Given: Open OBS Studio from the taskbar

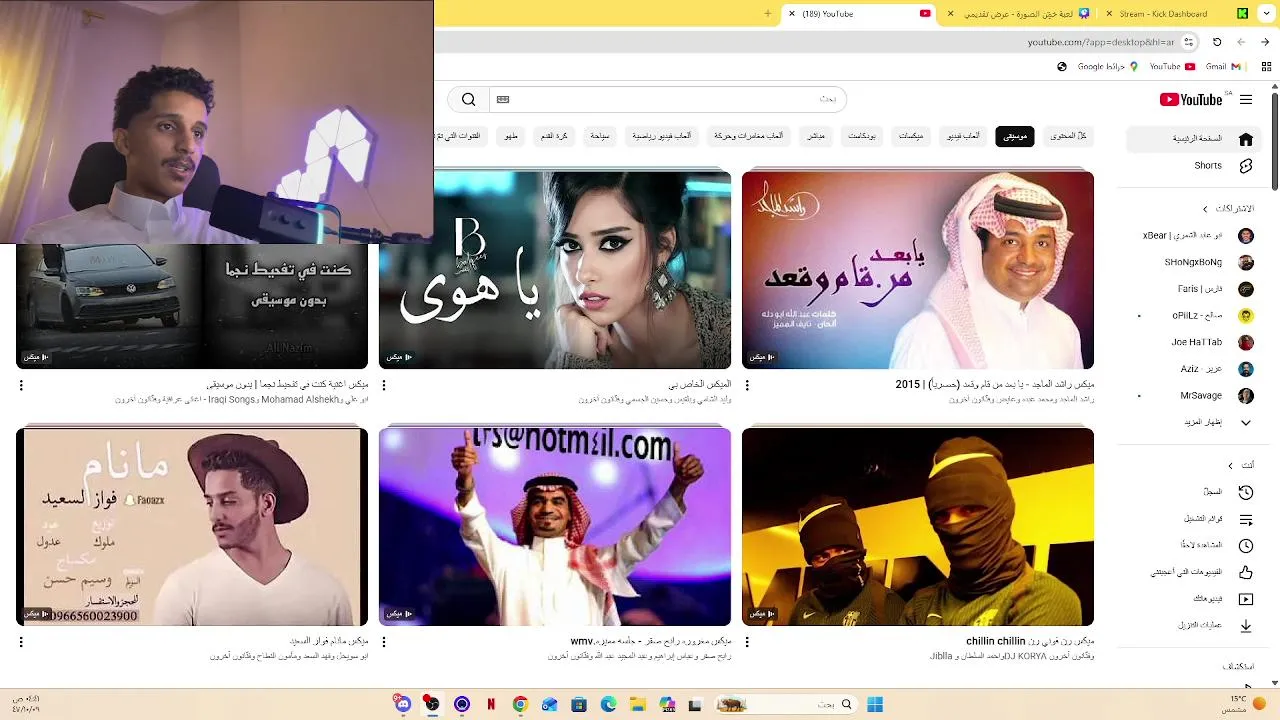Looking at the screenshot, I should (432, 704).
